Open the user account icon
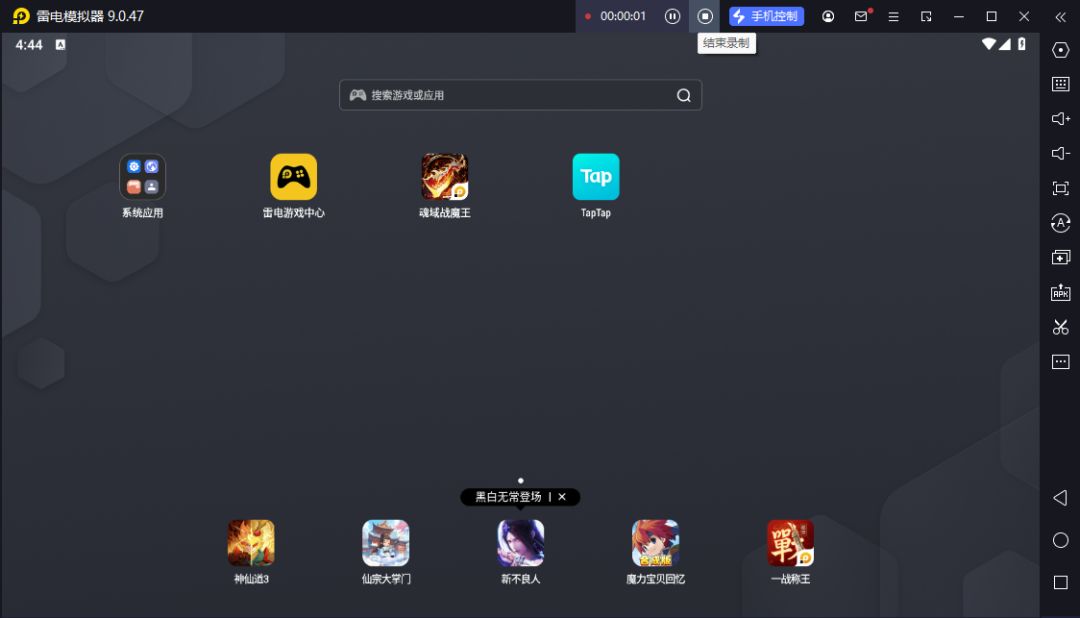Image resolution: width=1080 pixels, height=618 pixels. 828,16
